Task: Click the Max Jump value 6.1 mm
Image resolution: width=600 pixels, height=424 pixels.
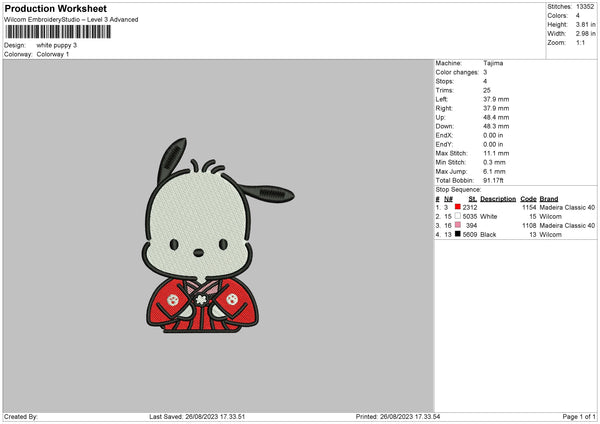Action: point(494,171)
